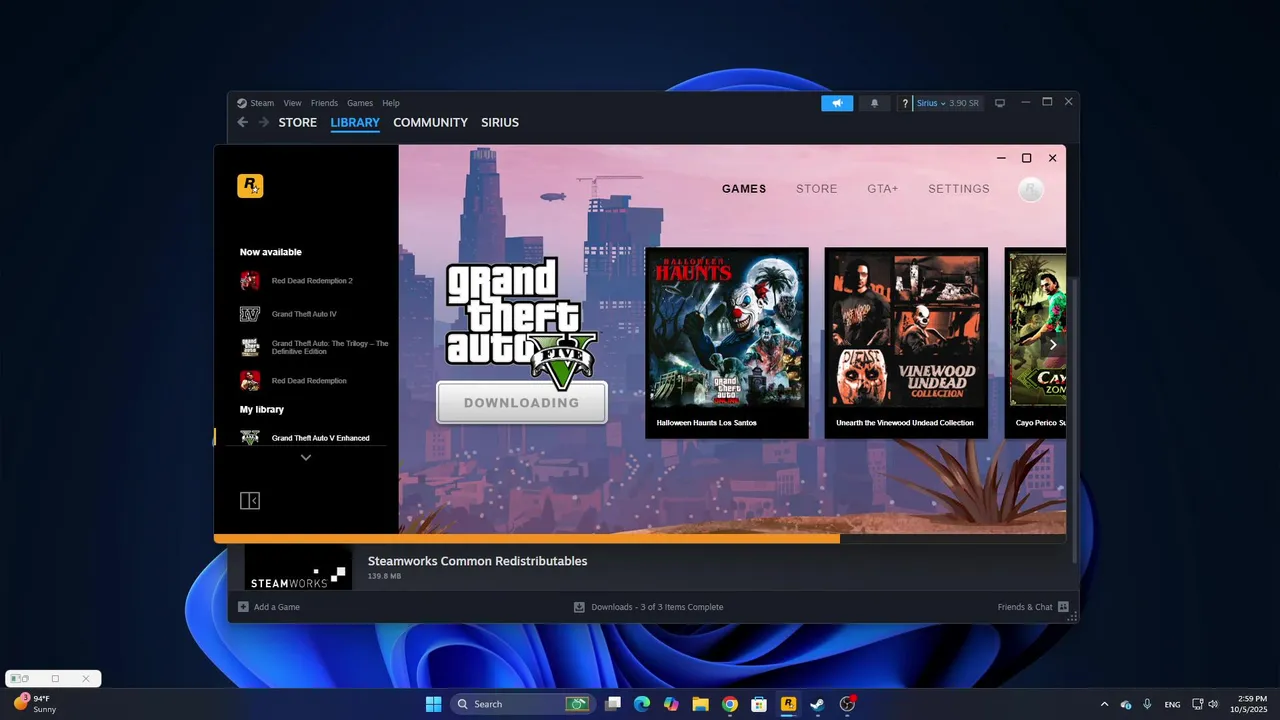Screen dimensions: 1280x720
Task: Open the View menu in Steam
Action: (292, 103)
